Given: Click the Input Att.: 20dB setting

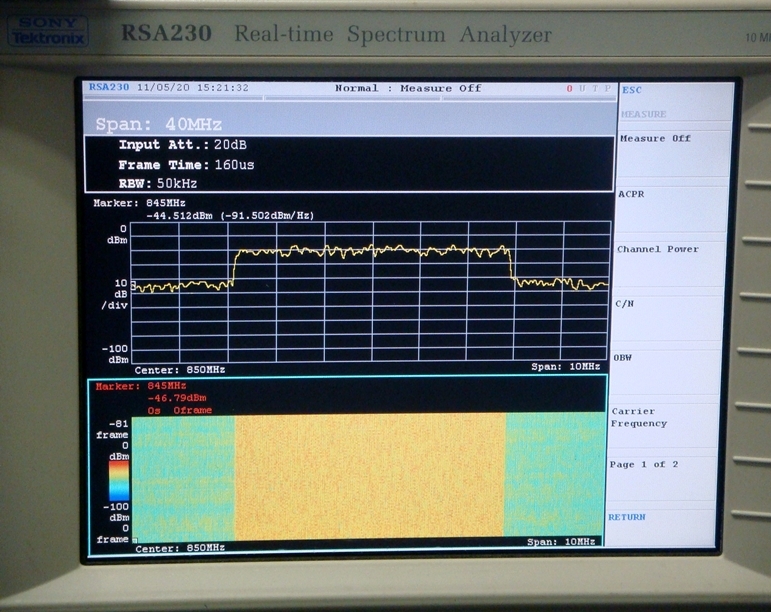Looking at the screenshot, I should click(x=182, y=145).
